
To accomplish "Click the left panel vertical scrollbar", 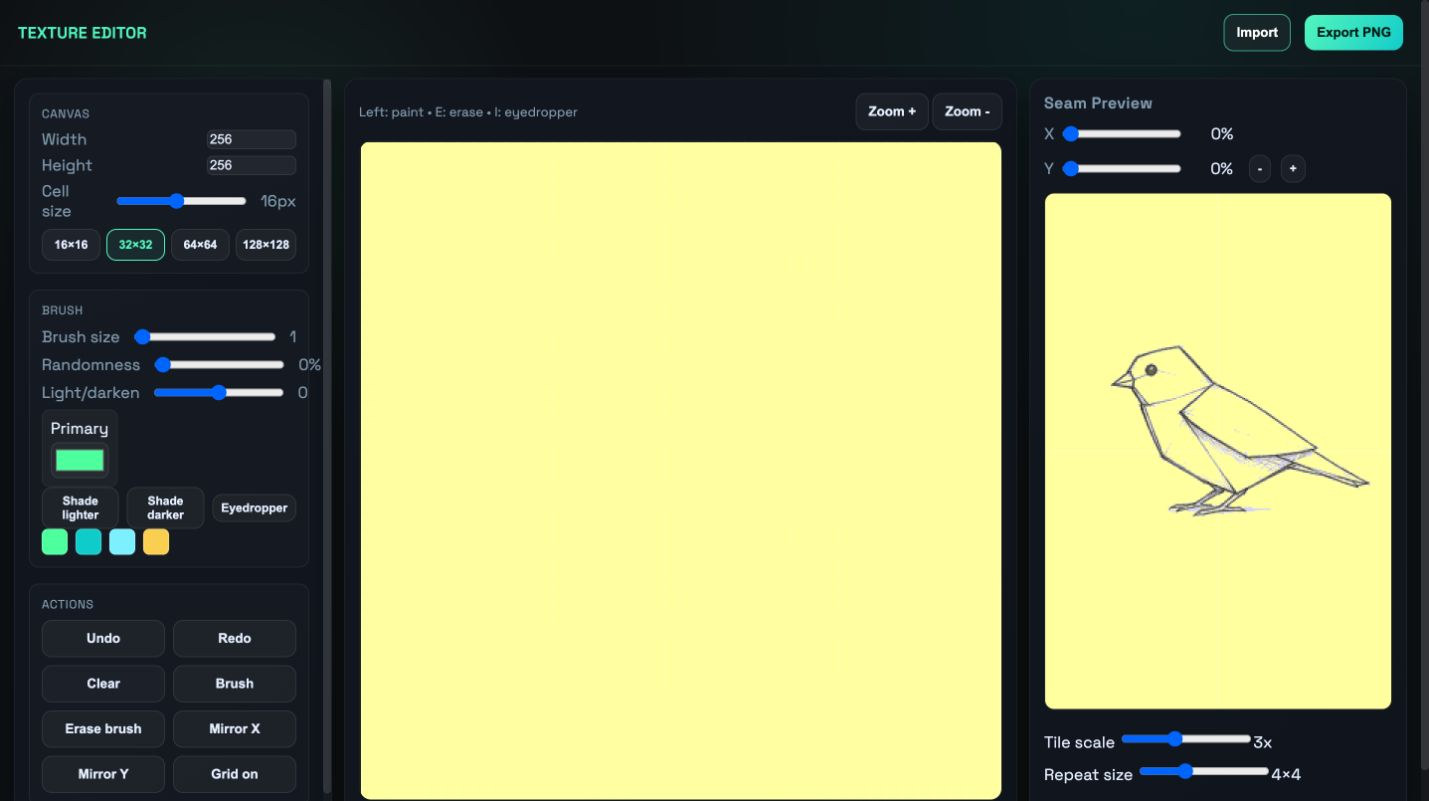I will [x=327, y=435].
